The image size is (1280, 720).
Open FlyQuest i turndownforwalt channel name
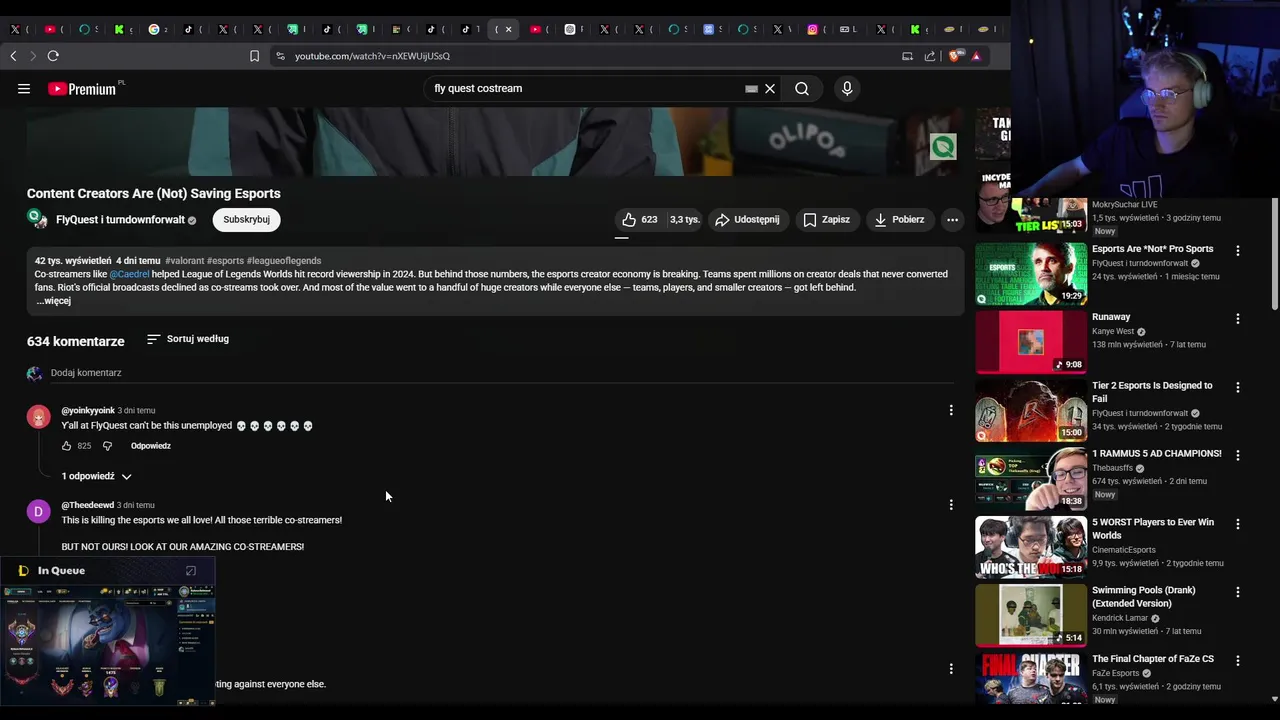click(120, 220)
